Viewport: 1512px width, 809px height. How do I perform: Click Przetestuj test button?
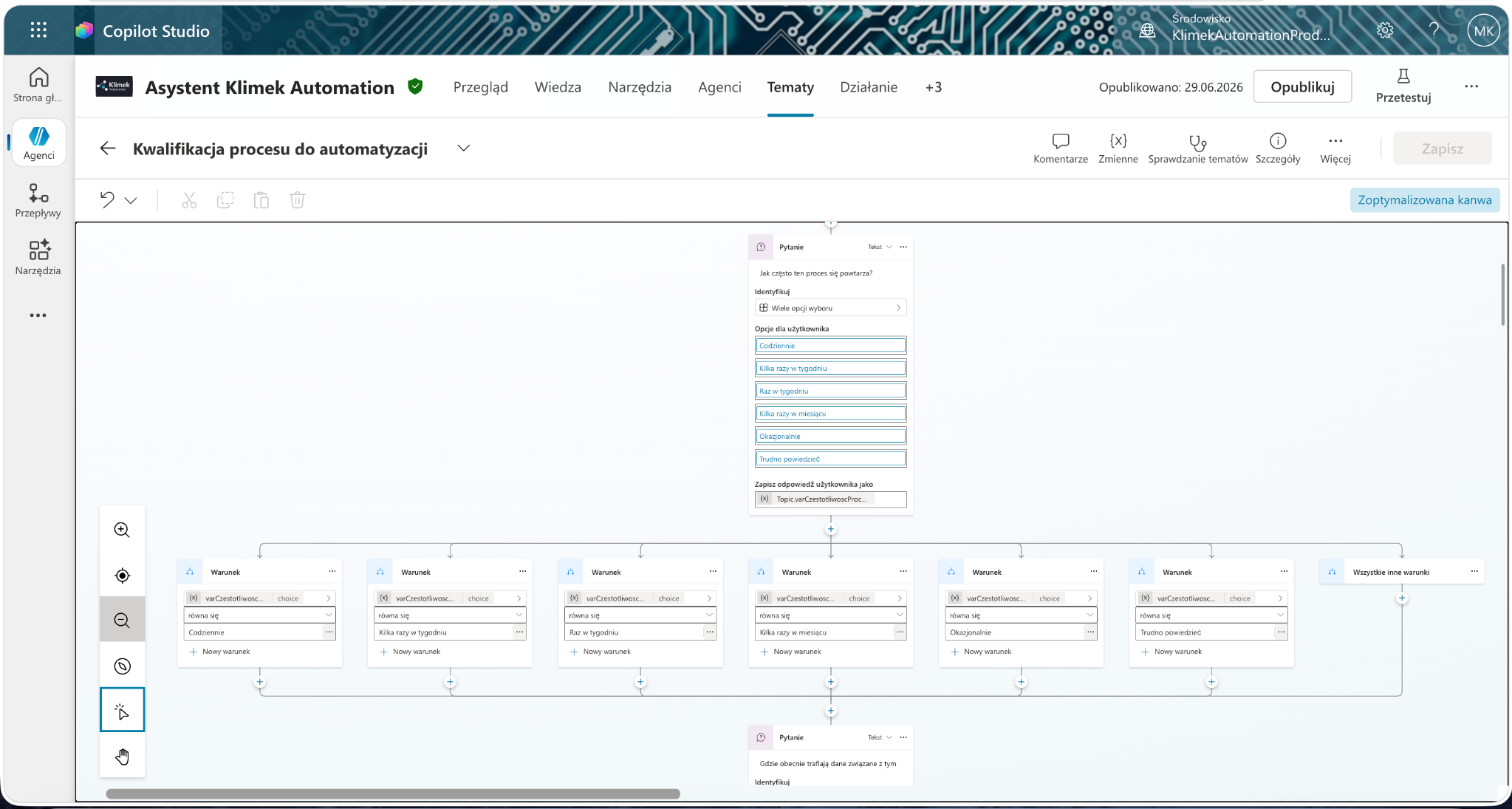[1403, 86]
